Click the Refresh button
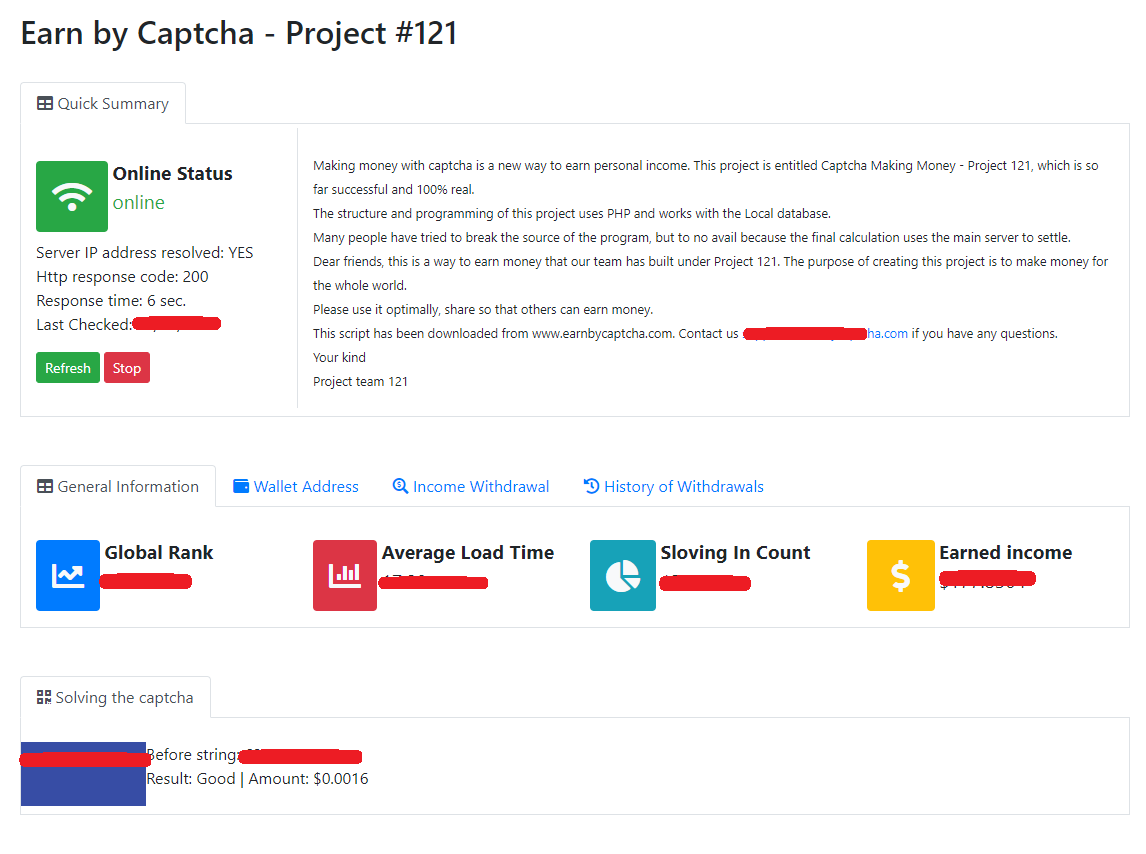The width and height of the screenshot is (1146, 854). (x=67, y=367)
